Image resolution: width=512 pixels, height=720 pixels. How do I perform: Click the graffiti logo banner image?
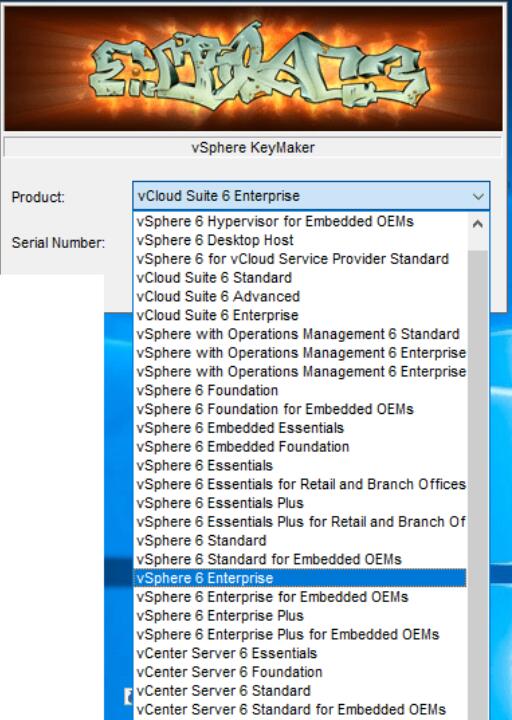pyautogui.click(x=253, y=68)
